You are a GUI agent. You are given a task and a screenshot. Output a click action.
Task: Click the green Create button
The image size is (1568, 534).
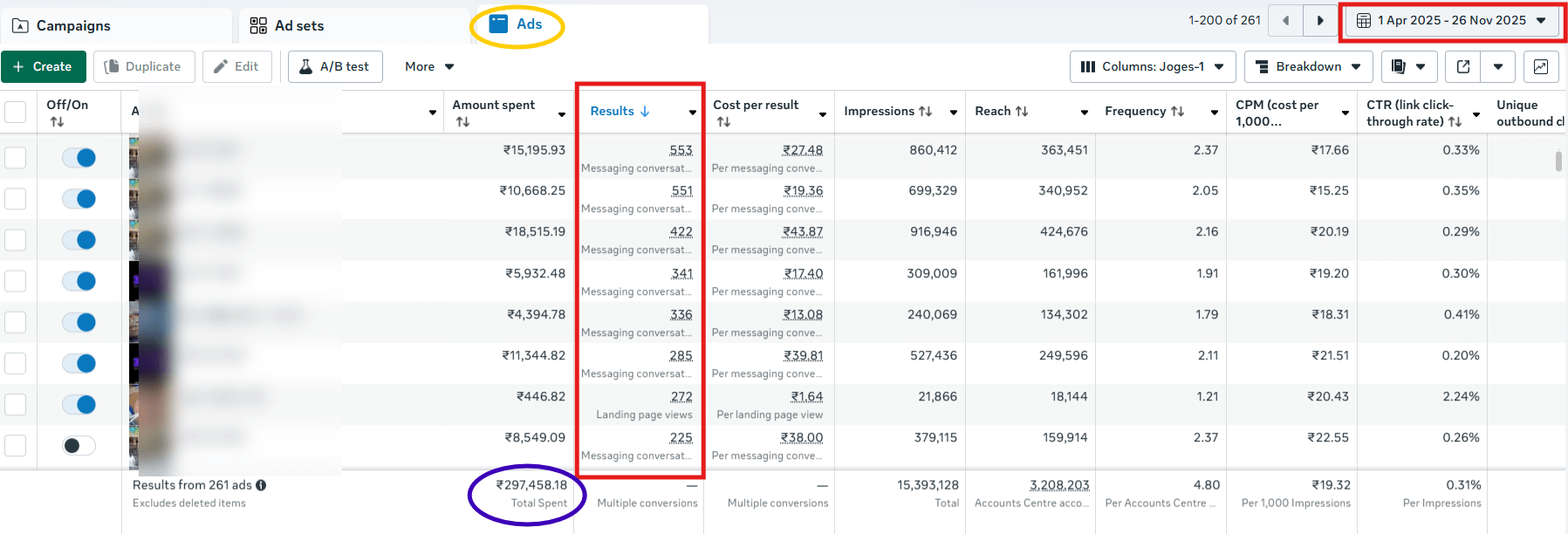[43, 66]
